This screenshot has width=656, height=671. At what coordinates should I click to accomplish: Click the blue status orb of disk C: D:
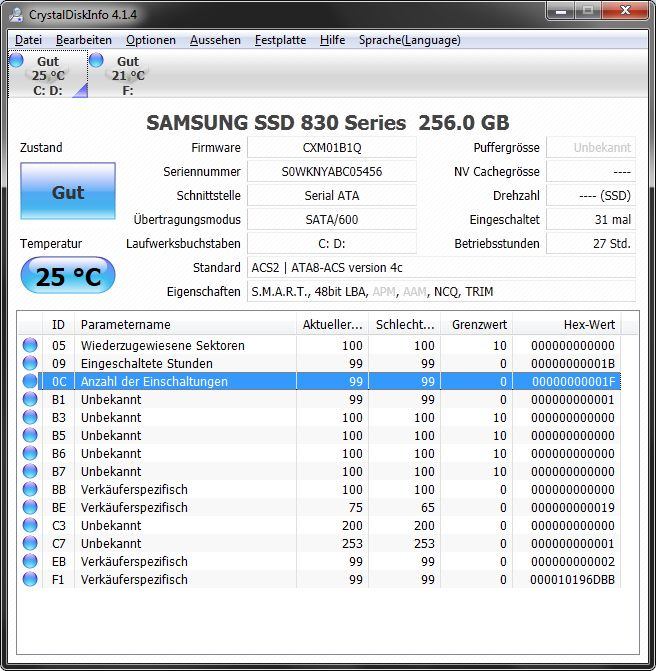click(x=16, y=60)
